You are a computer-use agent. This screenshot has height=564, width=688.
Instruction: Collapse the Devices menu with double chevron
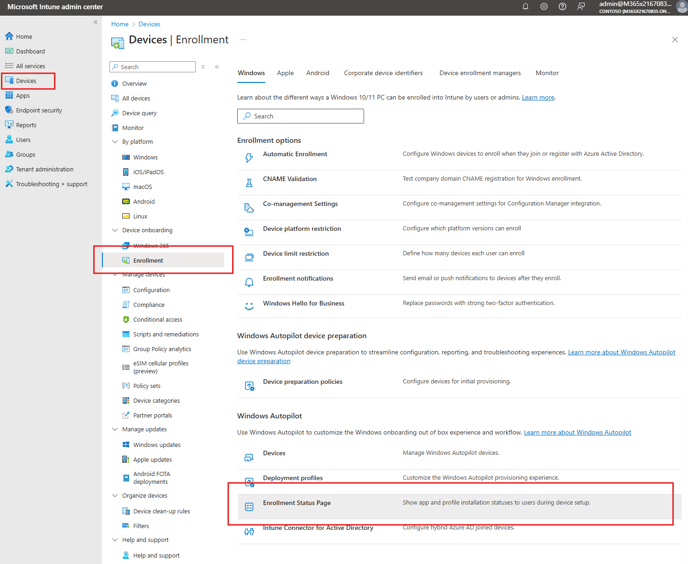pos(217,67)
